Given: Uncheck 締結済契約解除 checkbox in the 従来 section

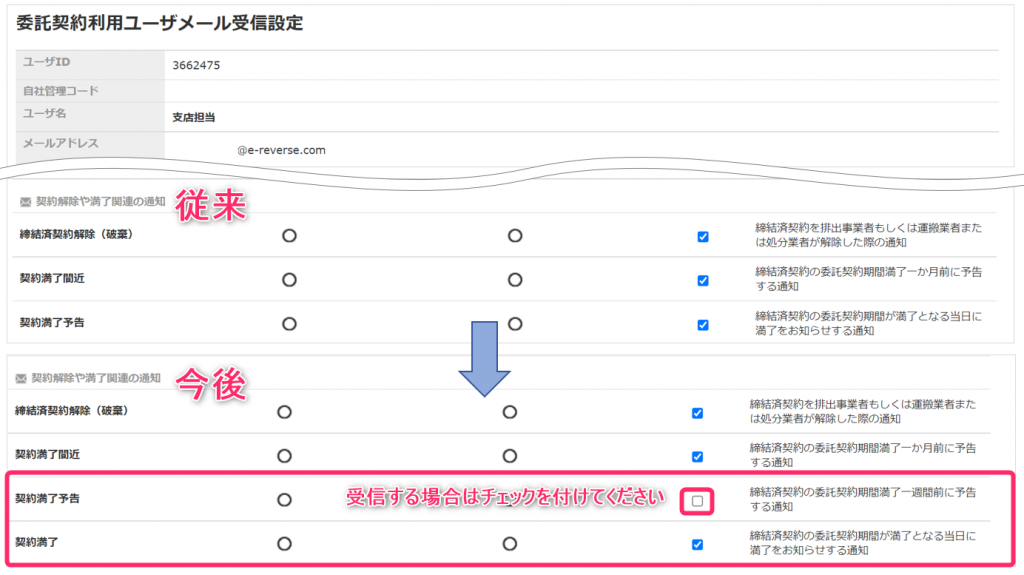Looking at the screenshot, I should pos(703,237).
